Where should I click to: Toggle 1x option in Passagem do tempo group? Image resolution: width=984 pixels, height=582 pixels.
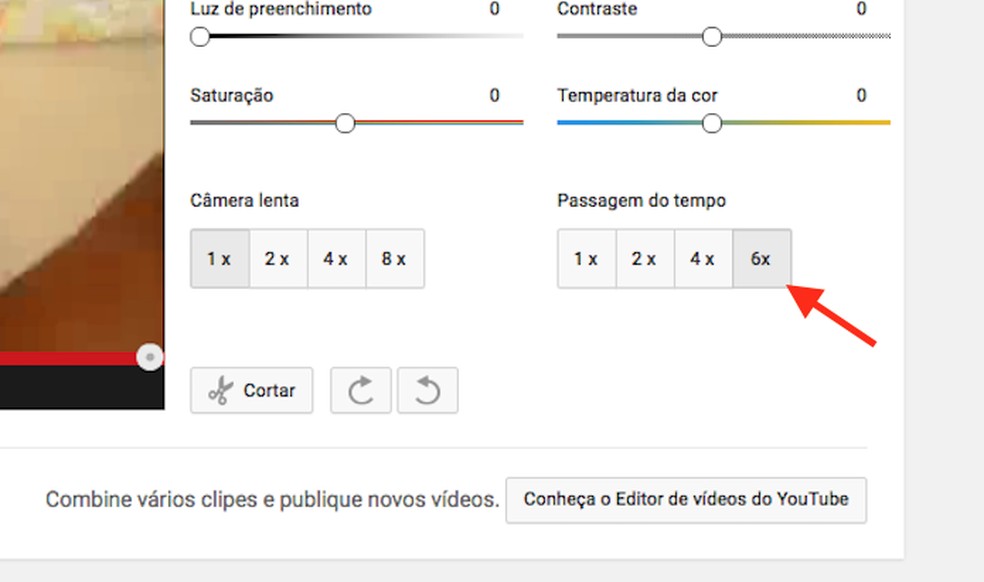point(586,258)
